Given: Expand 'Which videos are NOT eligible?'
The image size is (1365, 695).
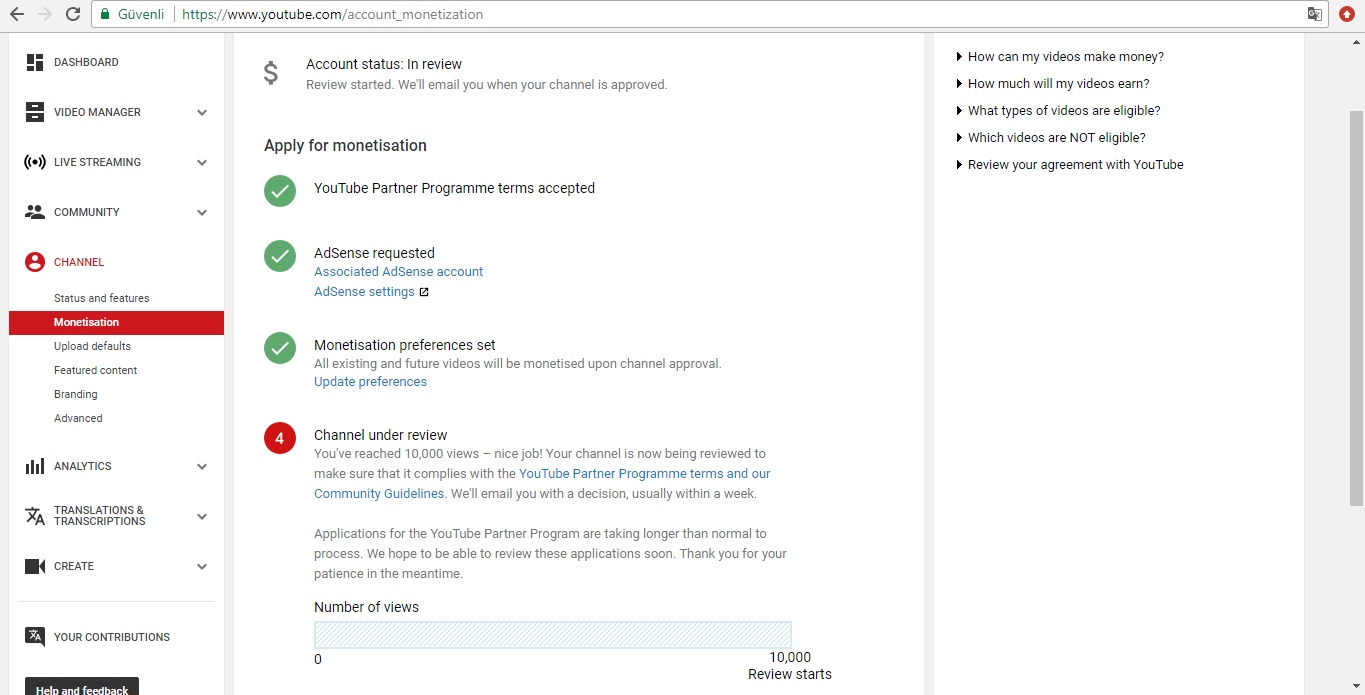Looking at the screenshot, I should pos(1051,138).
